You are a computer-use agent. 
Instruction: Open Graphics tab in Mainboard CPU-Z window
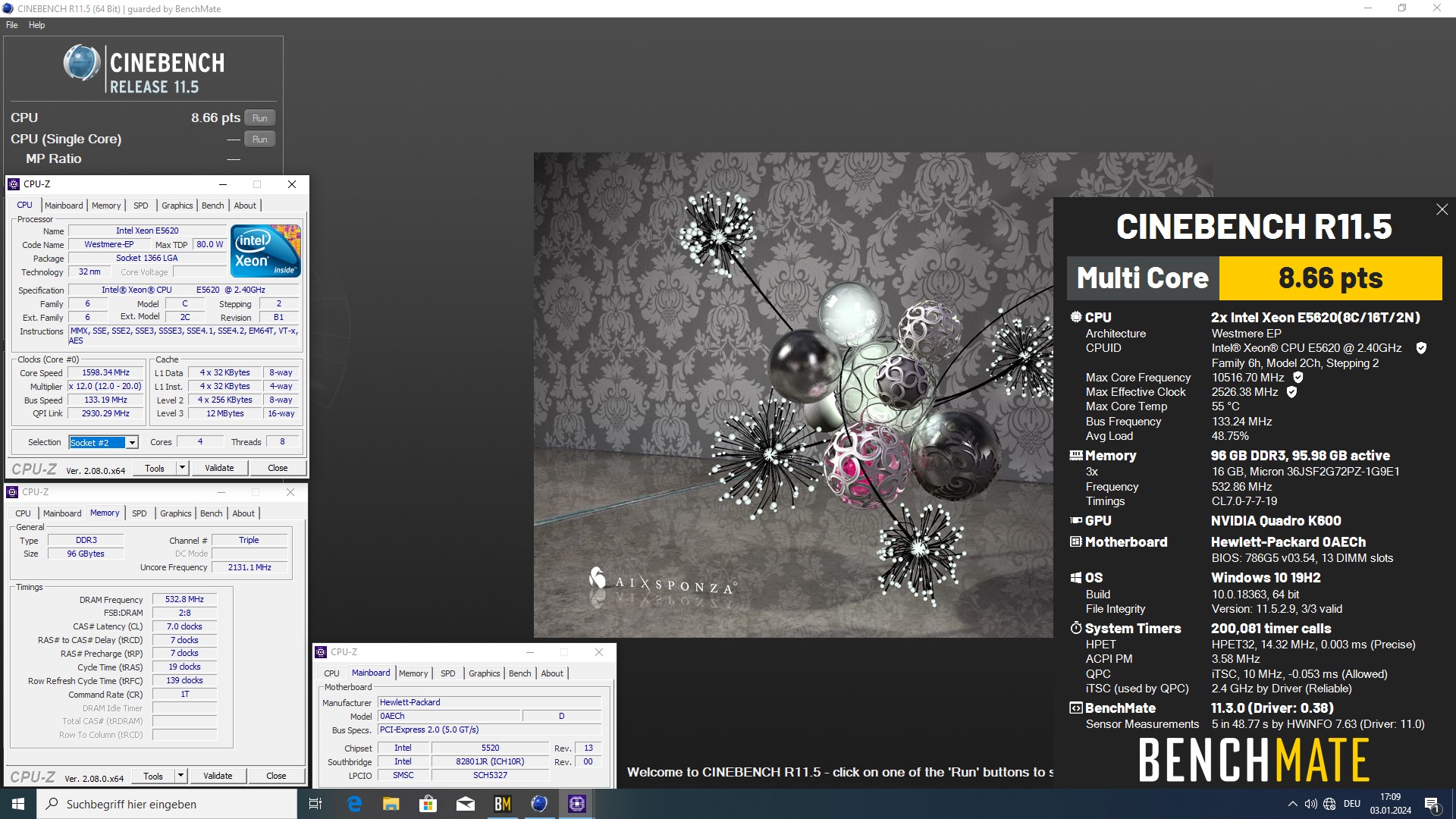tap(485, 673)
